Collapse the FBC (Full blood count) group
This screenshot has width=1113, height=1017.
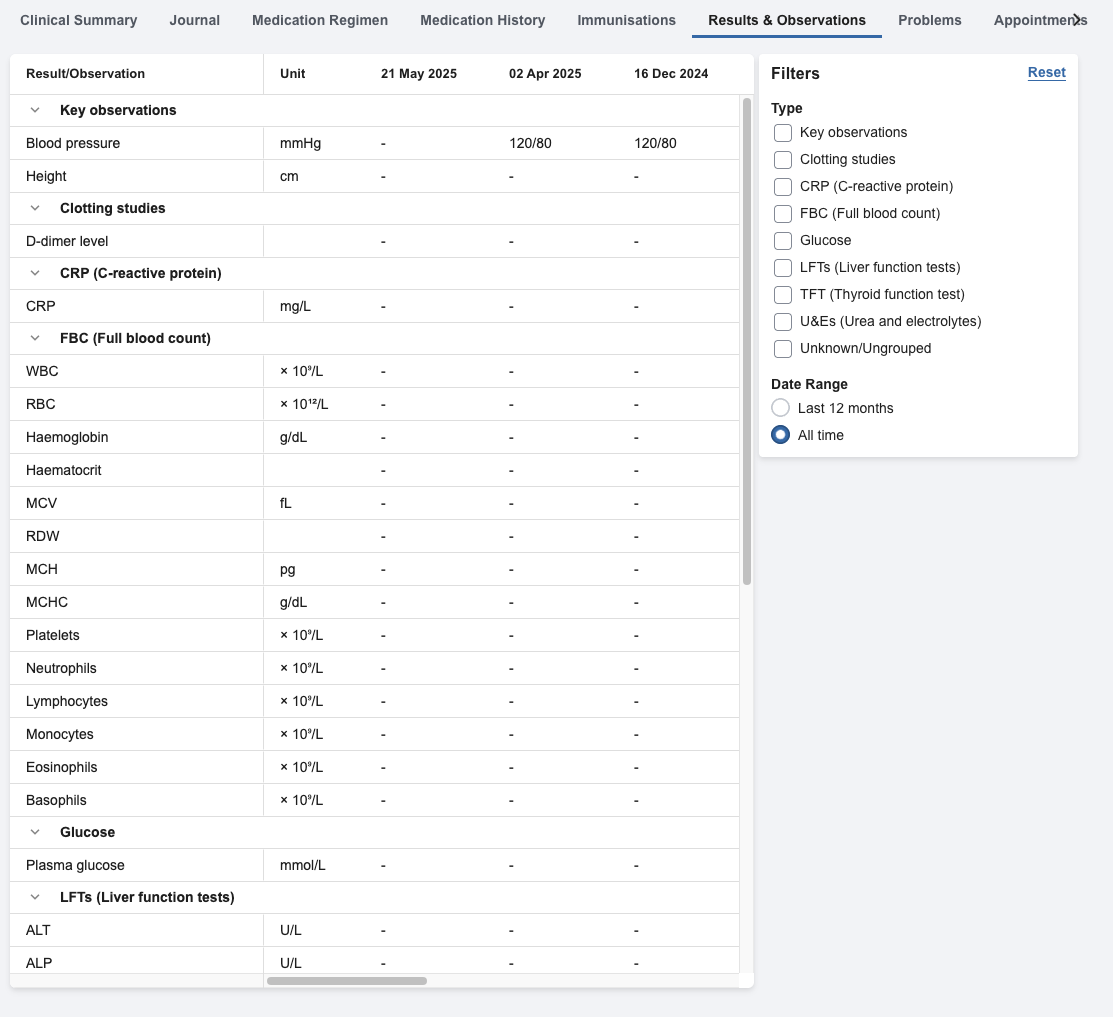tap(36, 338)
